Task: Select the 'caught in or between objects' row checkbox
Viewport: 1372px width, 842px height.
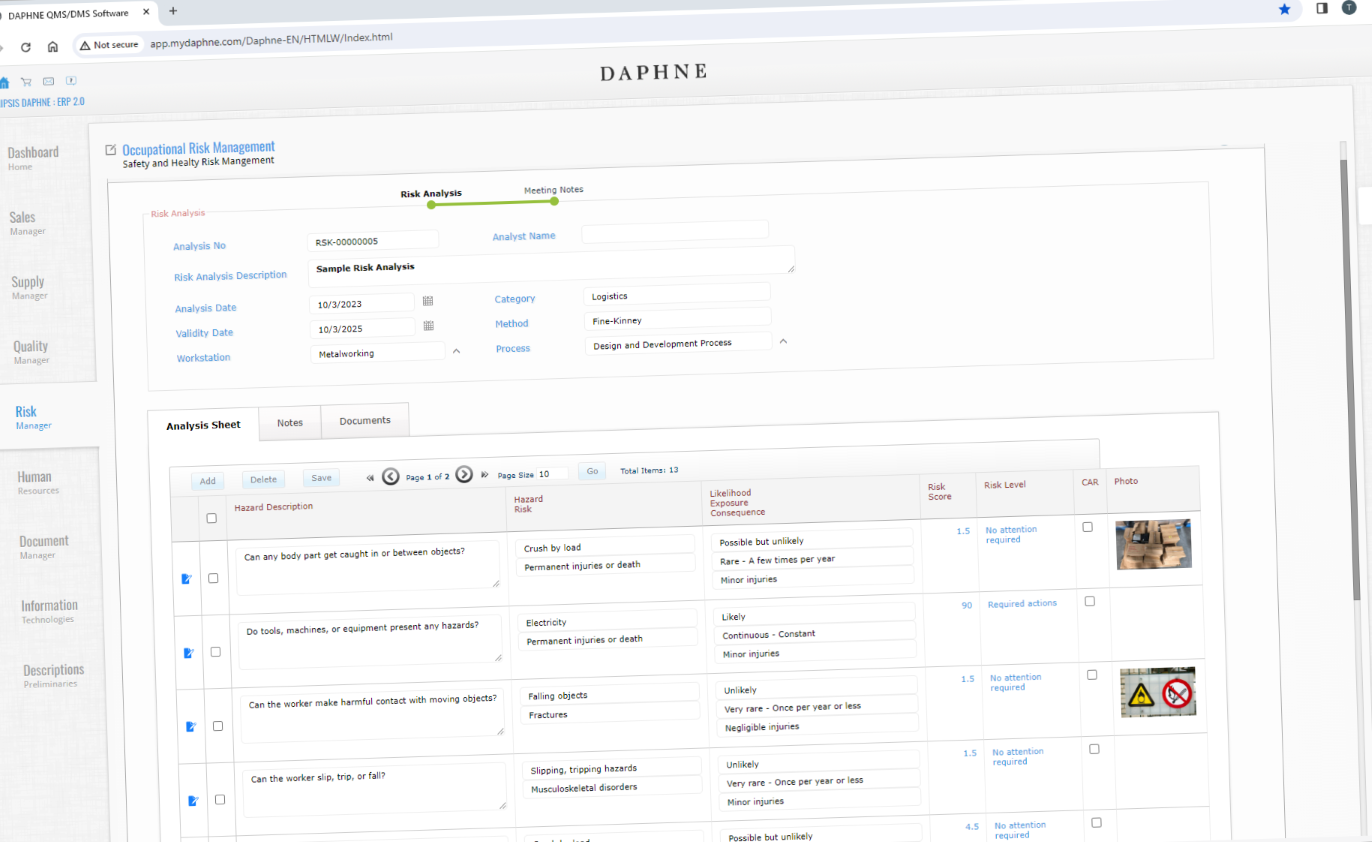Action: [x=213, y=578]
